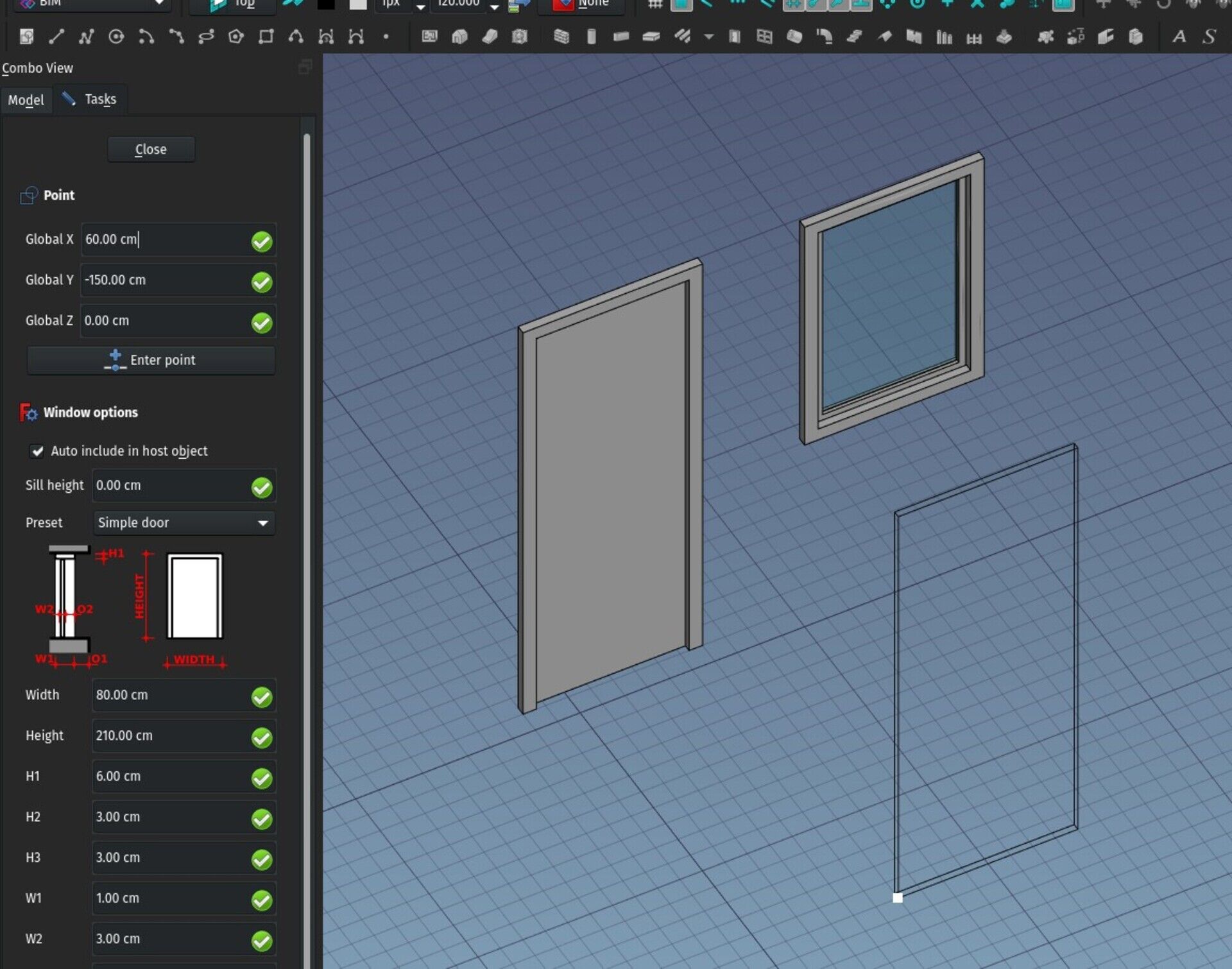Select the B-spline curve tool
This screenshot has width=1232, height=969.
coord(296,37)
